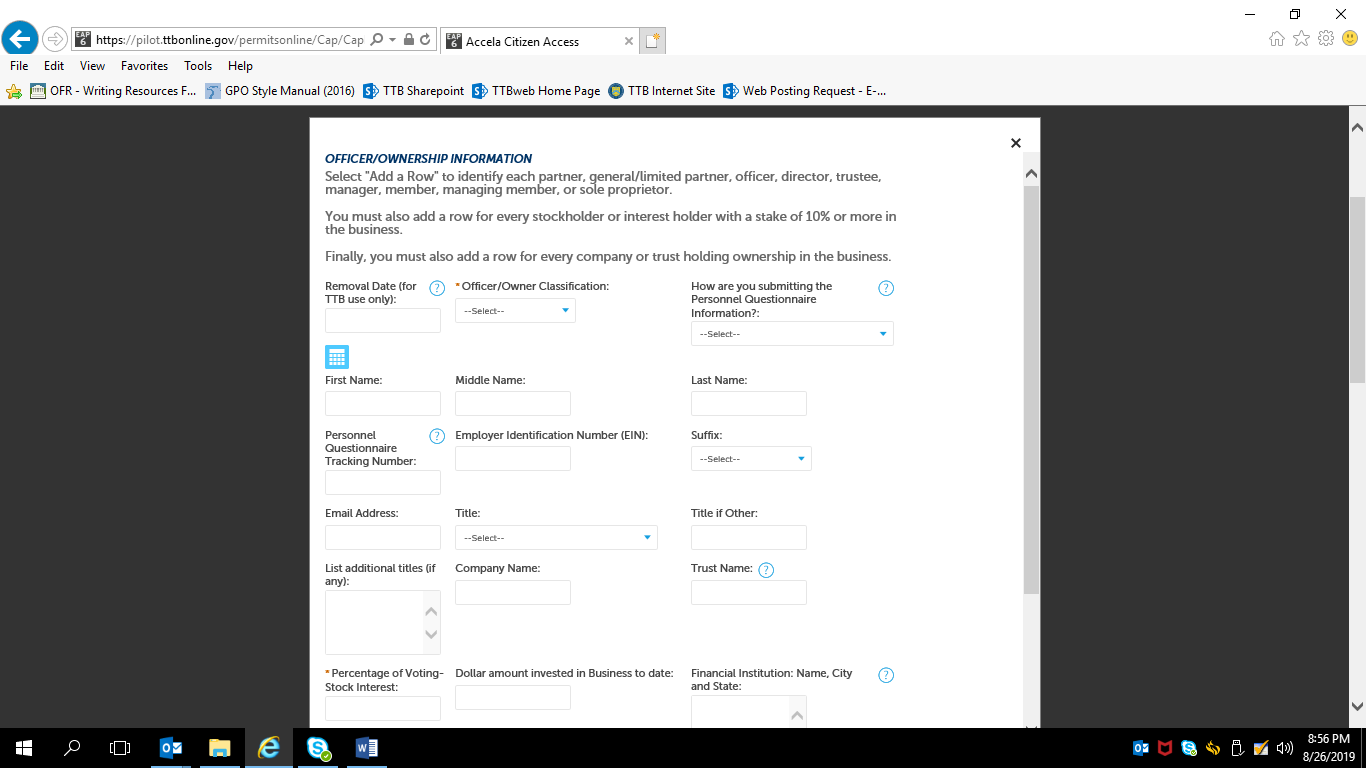This screenshot has width=1366, height=768.
Task: Click the dialog's vertical scrollbar thumb
Action: coord(1032,390)
